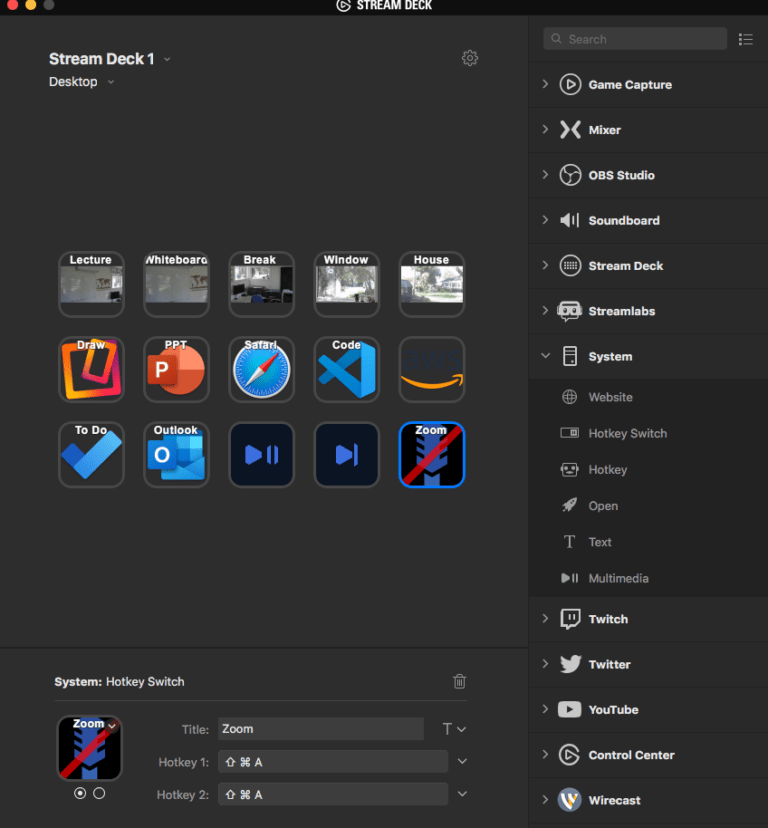Select the second key state radio button
The image size is (768, 828).
click(x=99, y=793)
